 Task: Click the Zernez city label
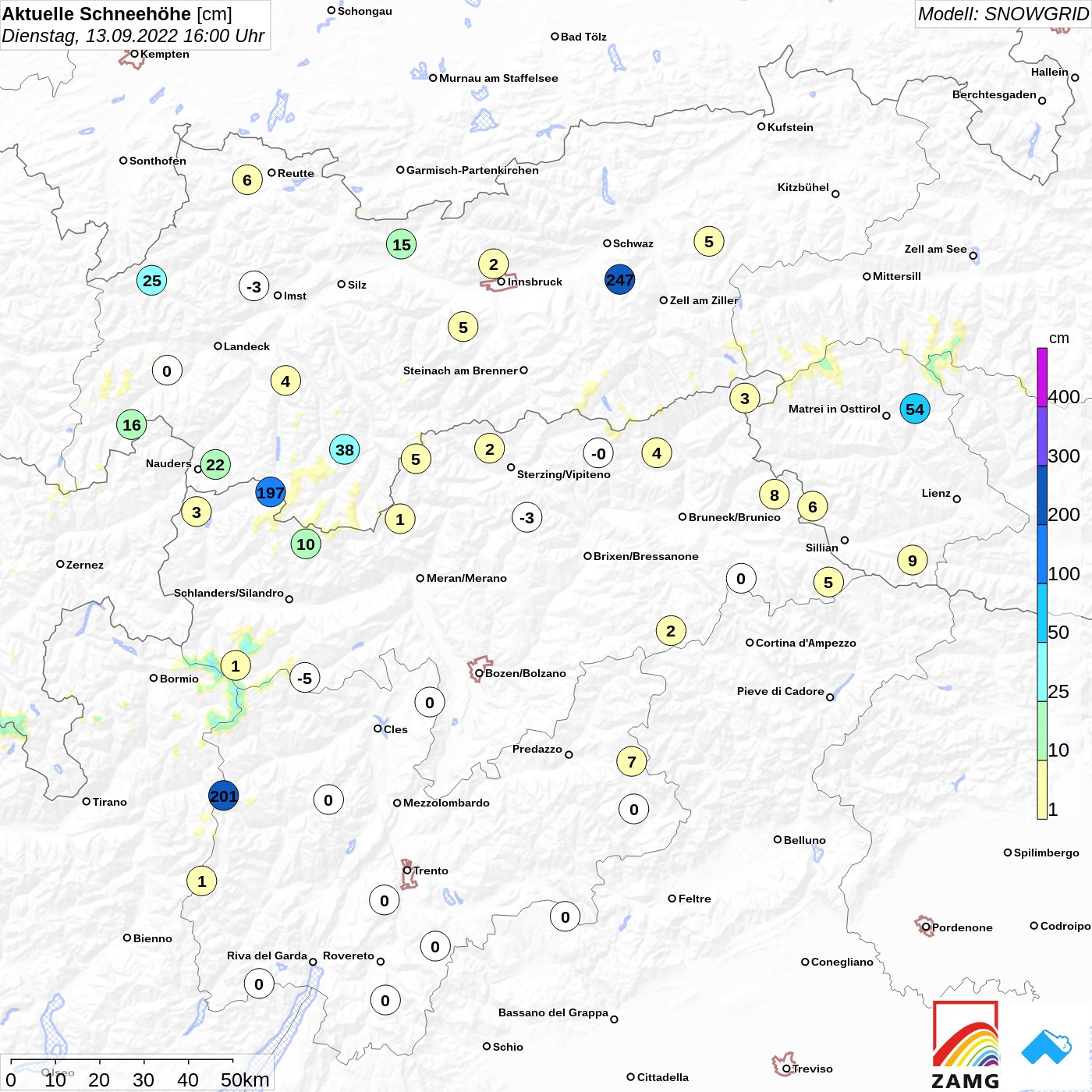(85, 565)
